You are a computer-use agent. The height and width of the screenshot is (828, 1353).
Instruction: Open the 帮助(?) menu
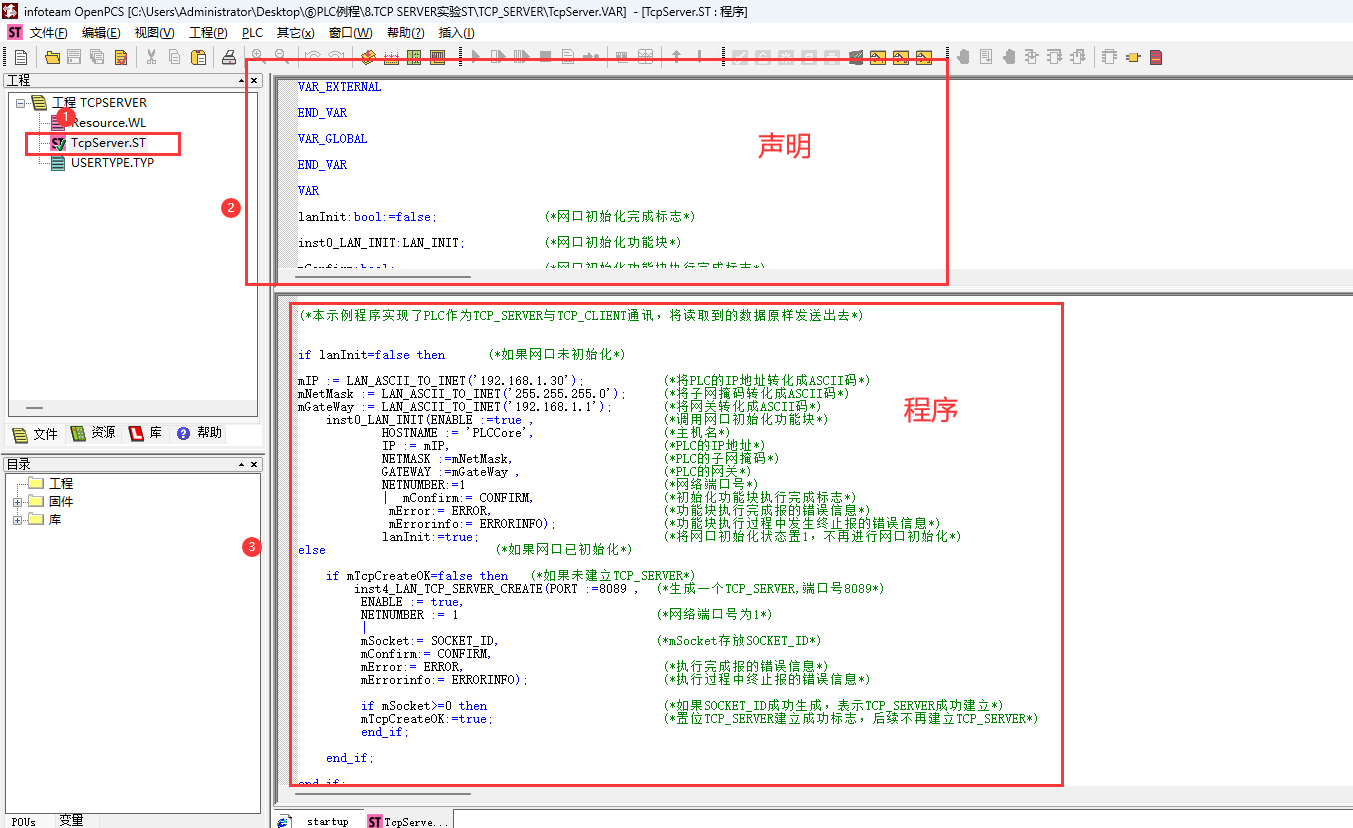tap(405, 33)
